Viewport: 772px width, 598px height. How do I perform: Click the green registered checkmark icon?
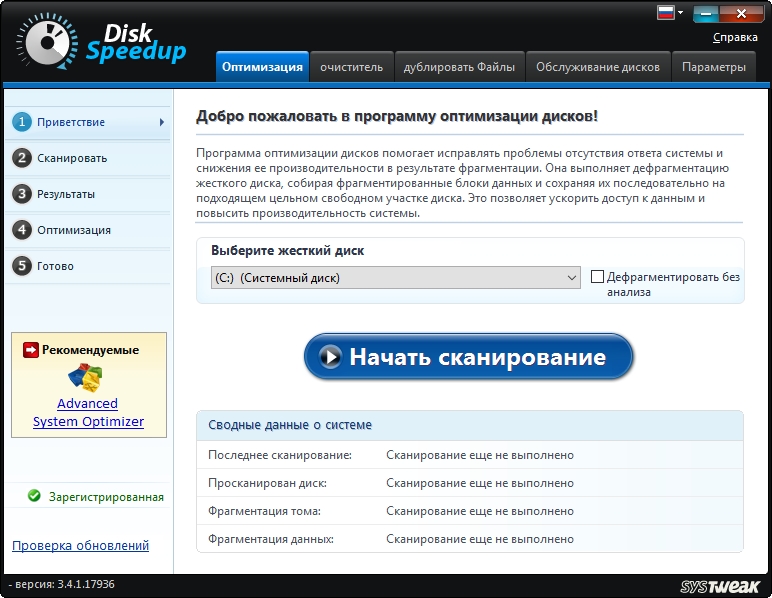pyautogui.click(x=34, y=496)
